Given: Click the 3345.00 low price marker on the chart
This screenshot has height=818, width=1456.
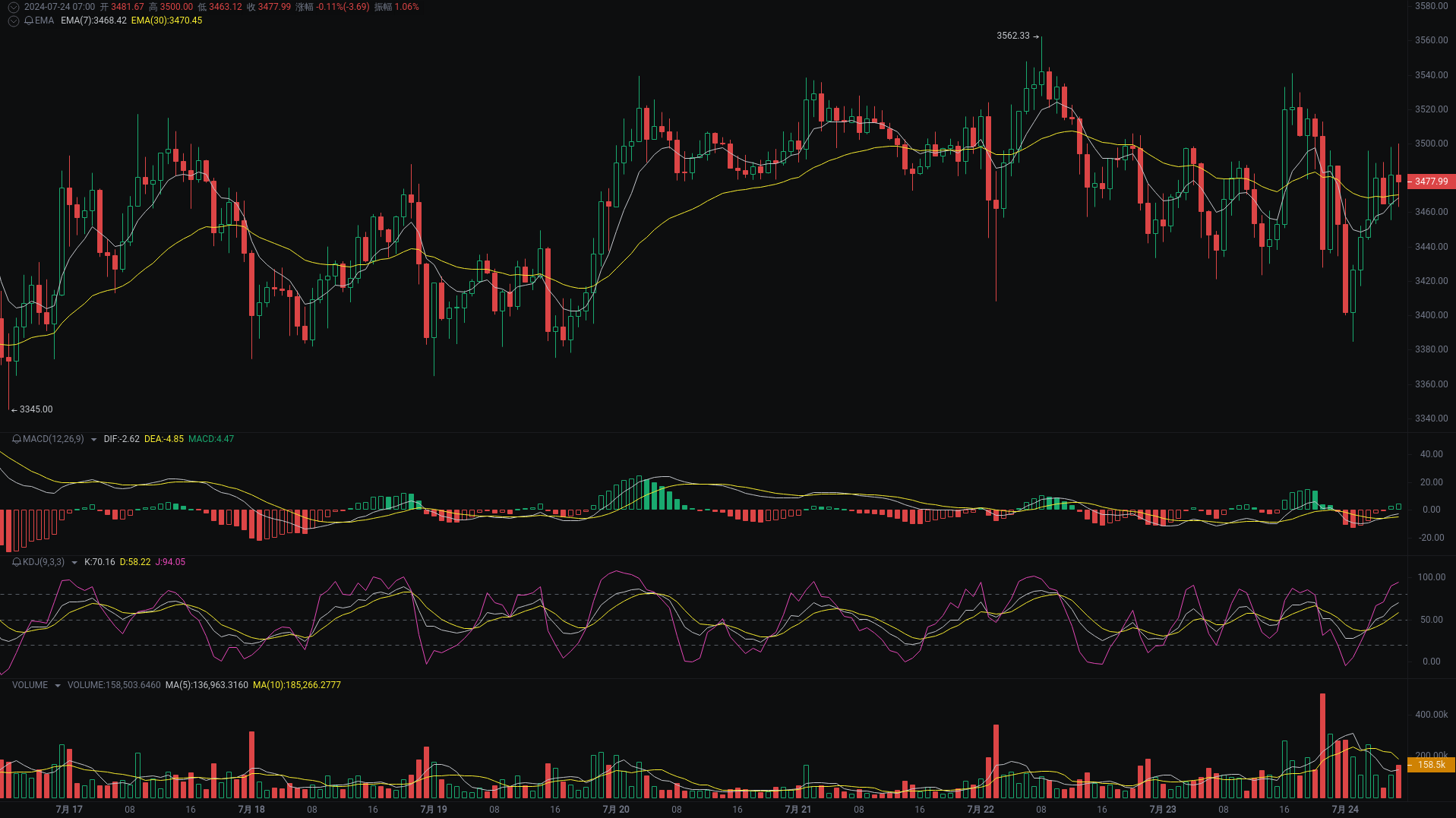Looking at the screenshot, I should point(35,409).
